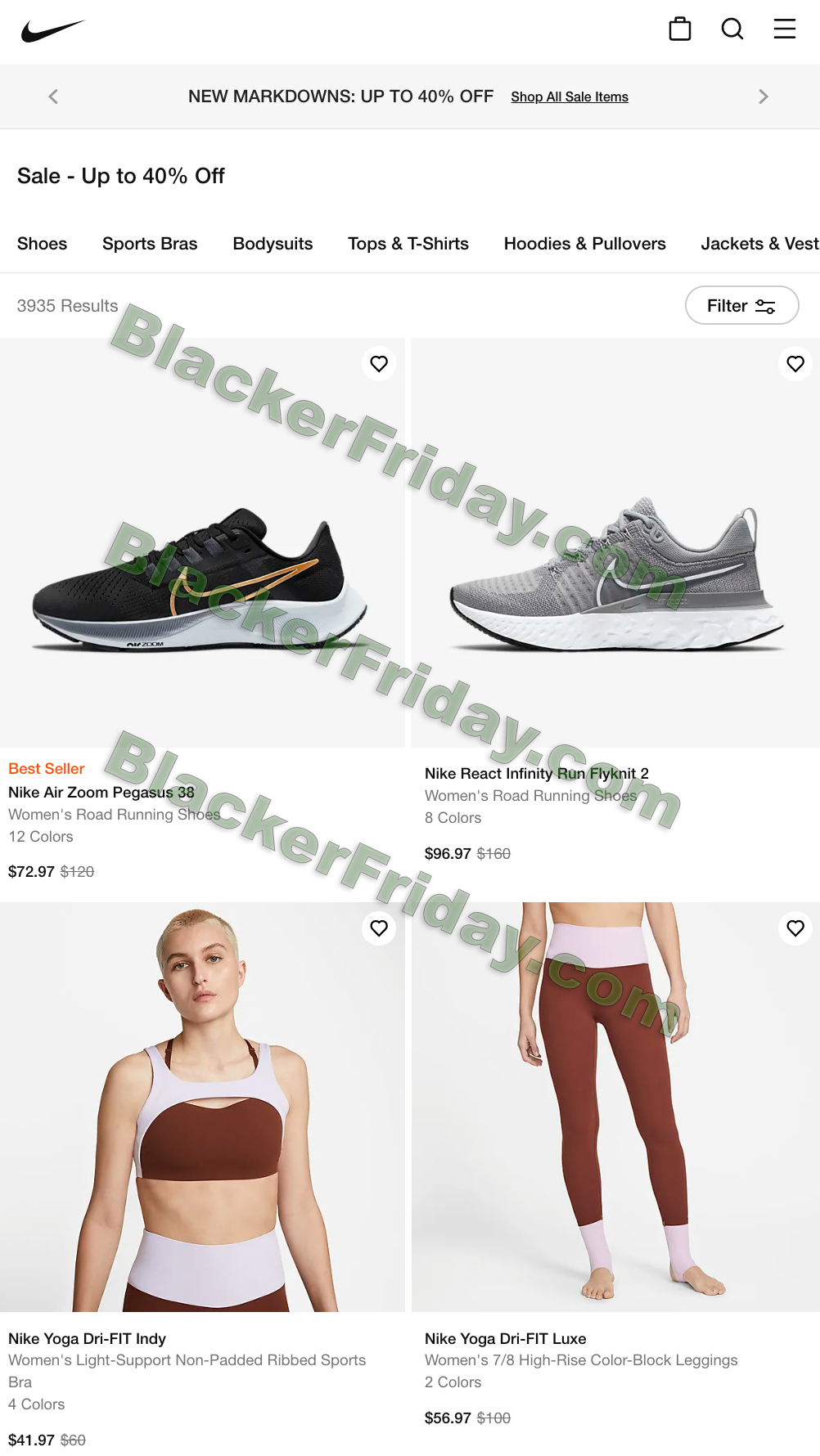
Task: Select the Shoes category tab
Action: coord(43,244)
